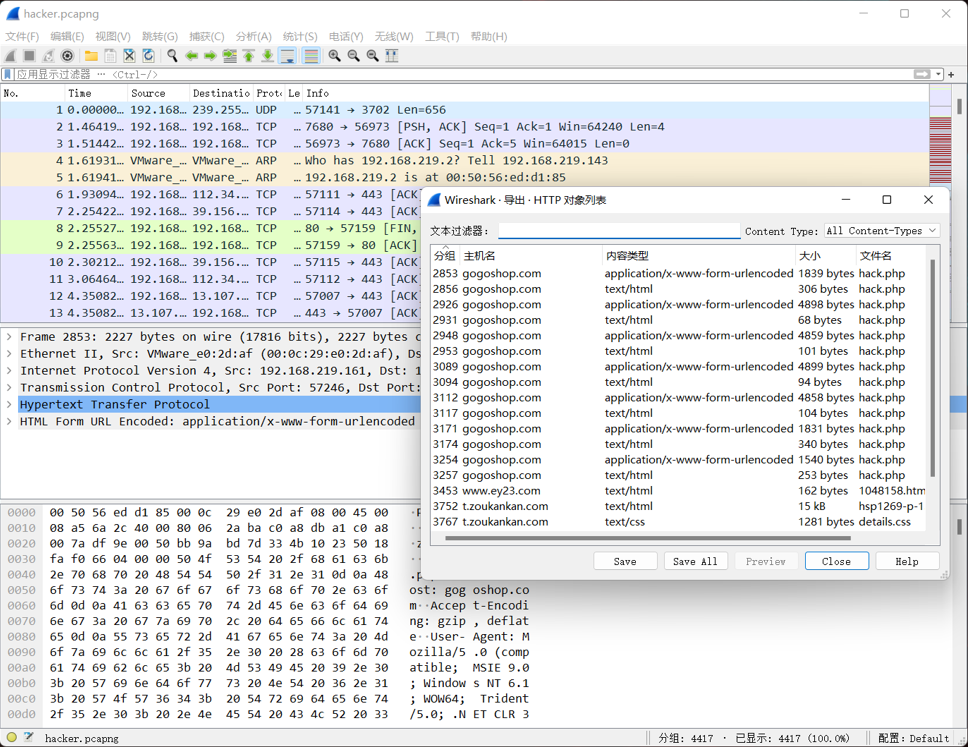Toggle auto-scroll during live capture
Image resolution: width=969 pixels, height=748 pixels.
point(288,56)
